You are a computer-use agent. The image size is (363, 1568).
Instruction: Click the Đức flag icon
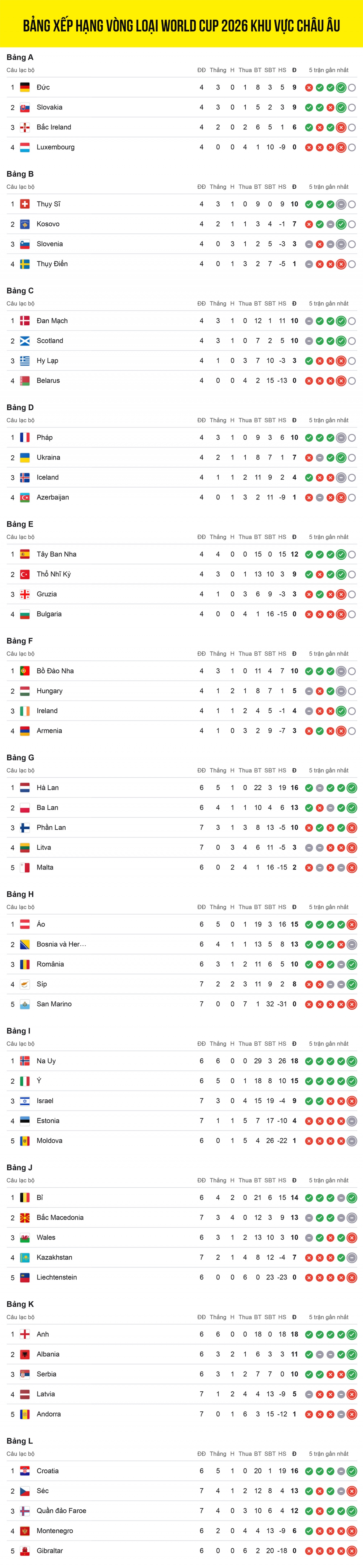[25, 88]
